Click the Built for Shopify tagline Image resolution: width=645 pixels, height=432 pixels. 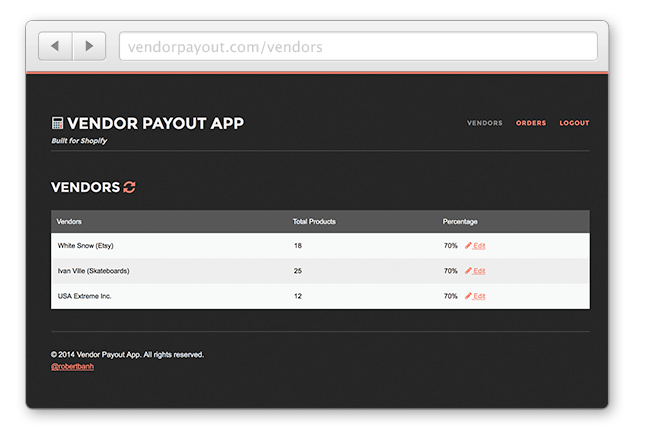(x=79, y=141)
